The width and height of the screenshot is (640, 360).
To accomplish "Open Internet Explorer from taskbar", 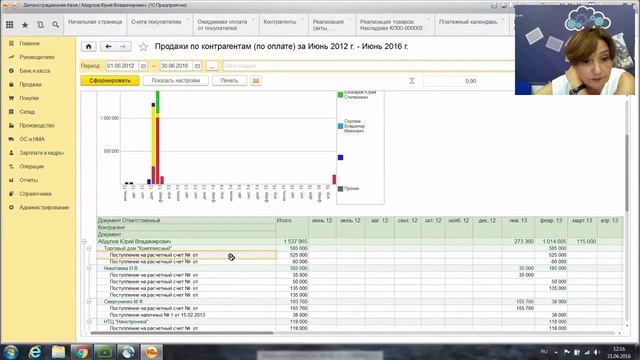I will tap(35, 352).
